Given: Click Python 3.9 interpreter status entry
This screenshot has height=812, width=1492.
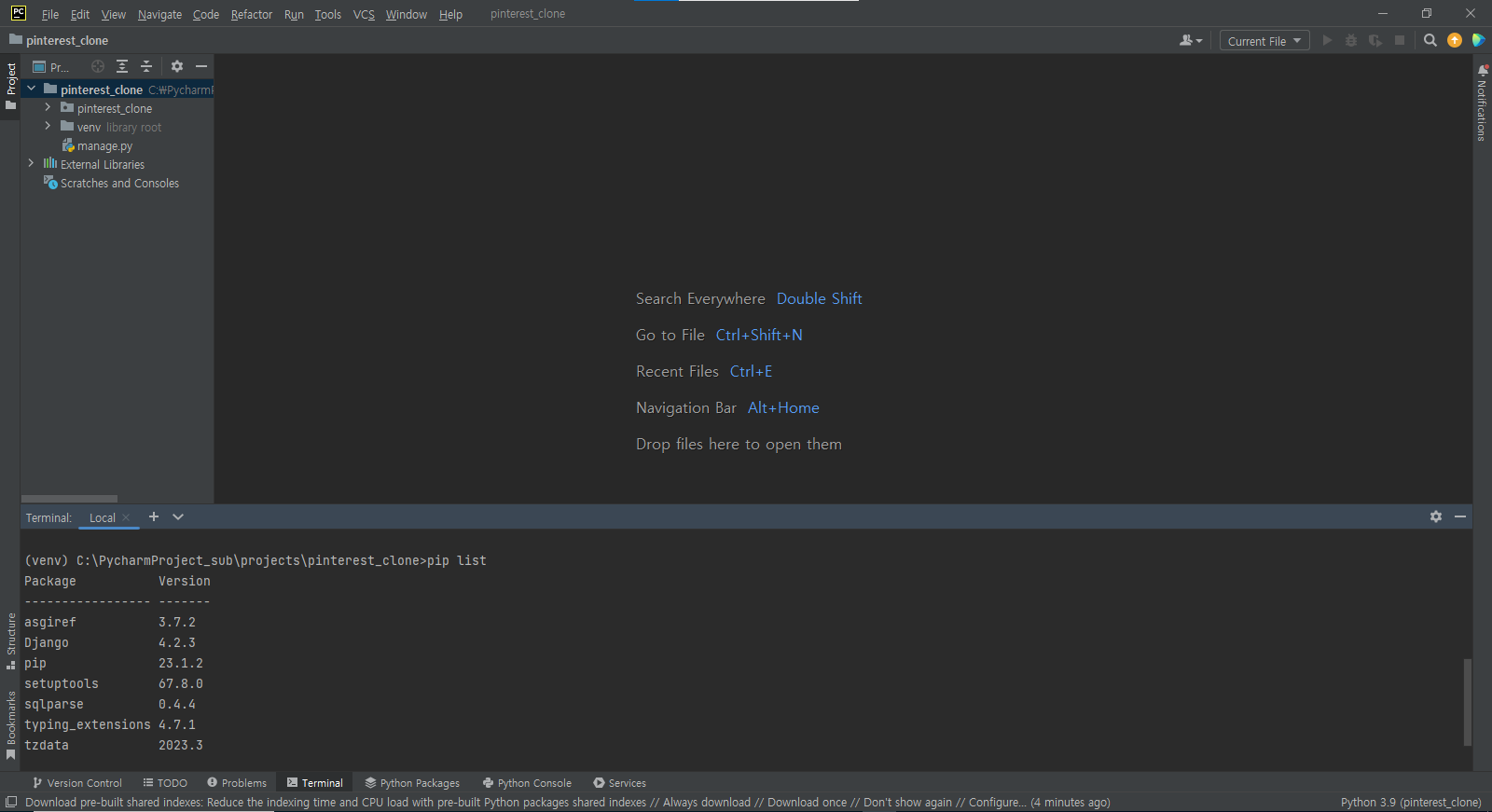Looking at the screenshot, I should click(x=1411, y=803).
